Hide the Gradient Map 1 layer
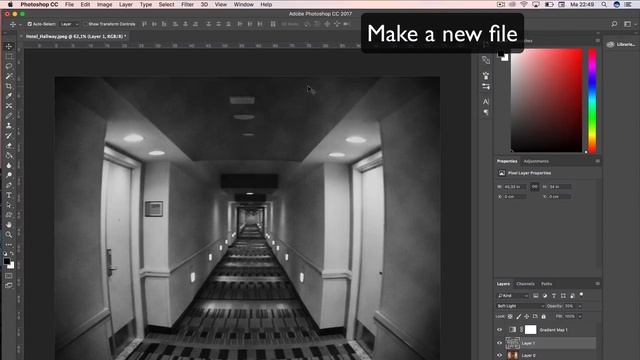 (500, 330)
